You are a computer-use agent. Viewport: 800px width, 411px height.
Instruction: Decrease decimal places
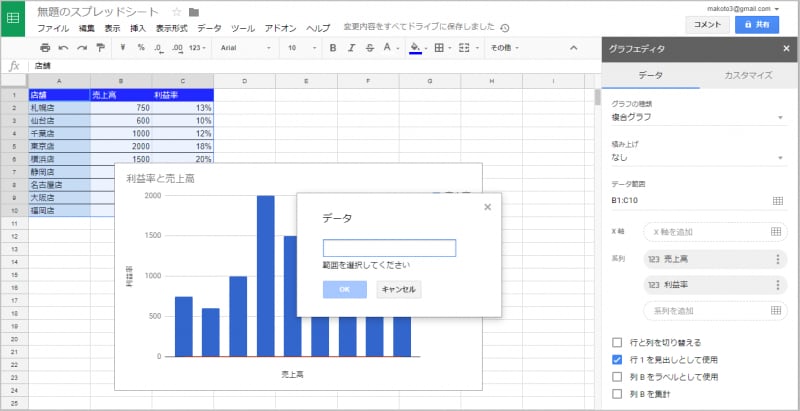click(x=158, y=48)
